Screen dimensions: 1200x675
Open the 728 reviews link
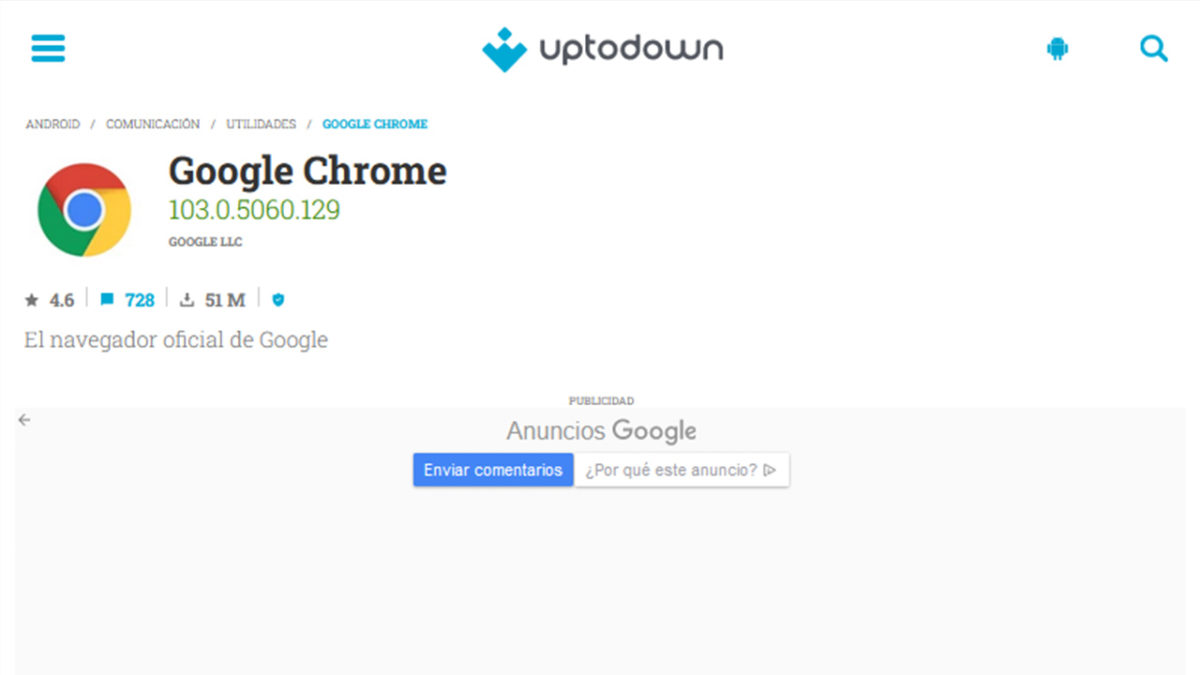(x=139, y=300)
